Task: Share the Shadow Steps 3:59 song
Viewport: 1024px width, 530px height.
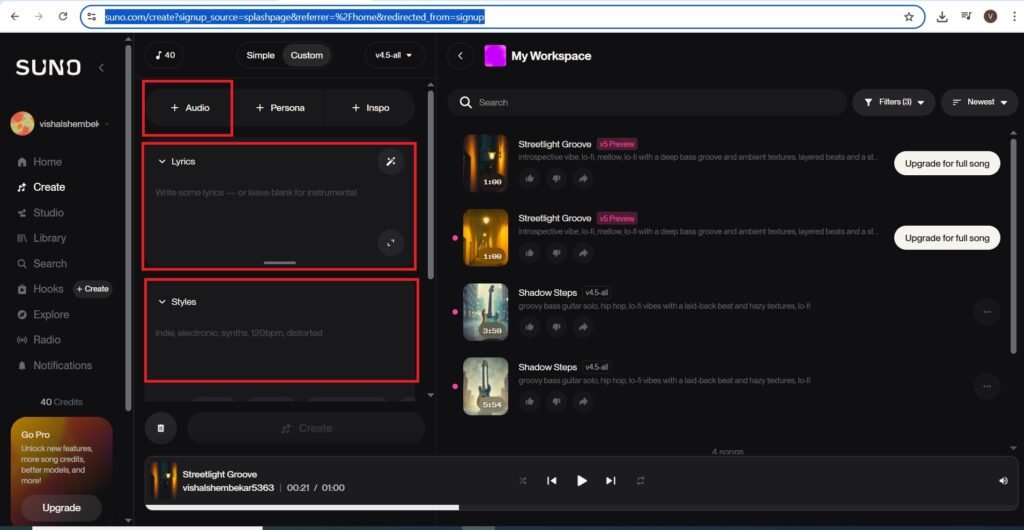Action: (583, 327)
